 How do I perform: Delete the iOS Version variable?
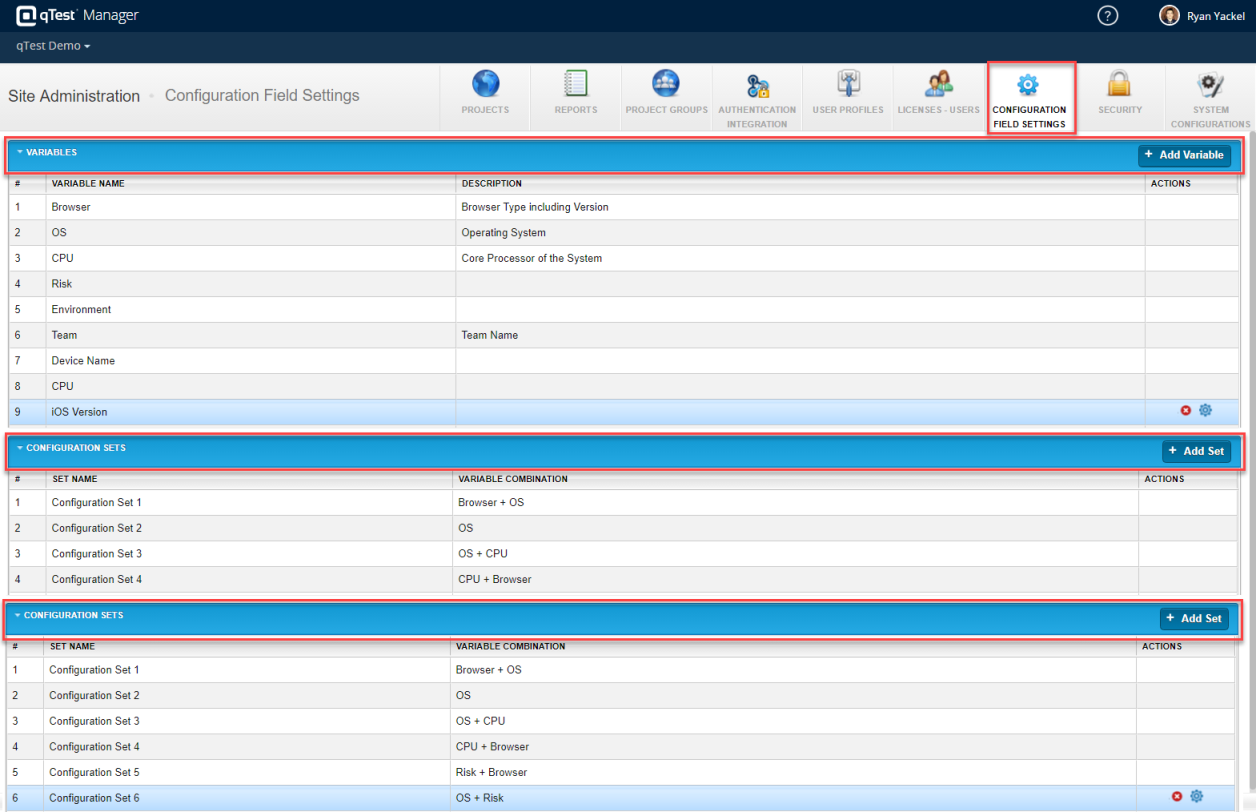click(x=1186, y=411)
